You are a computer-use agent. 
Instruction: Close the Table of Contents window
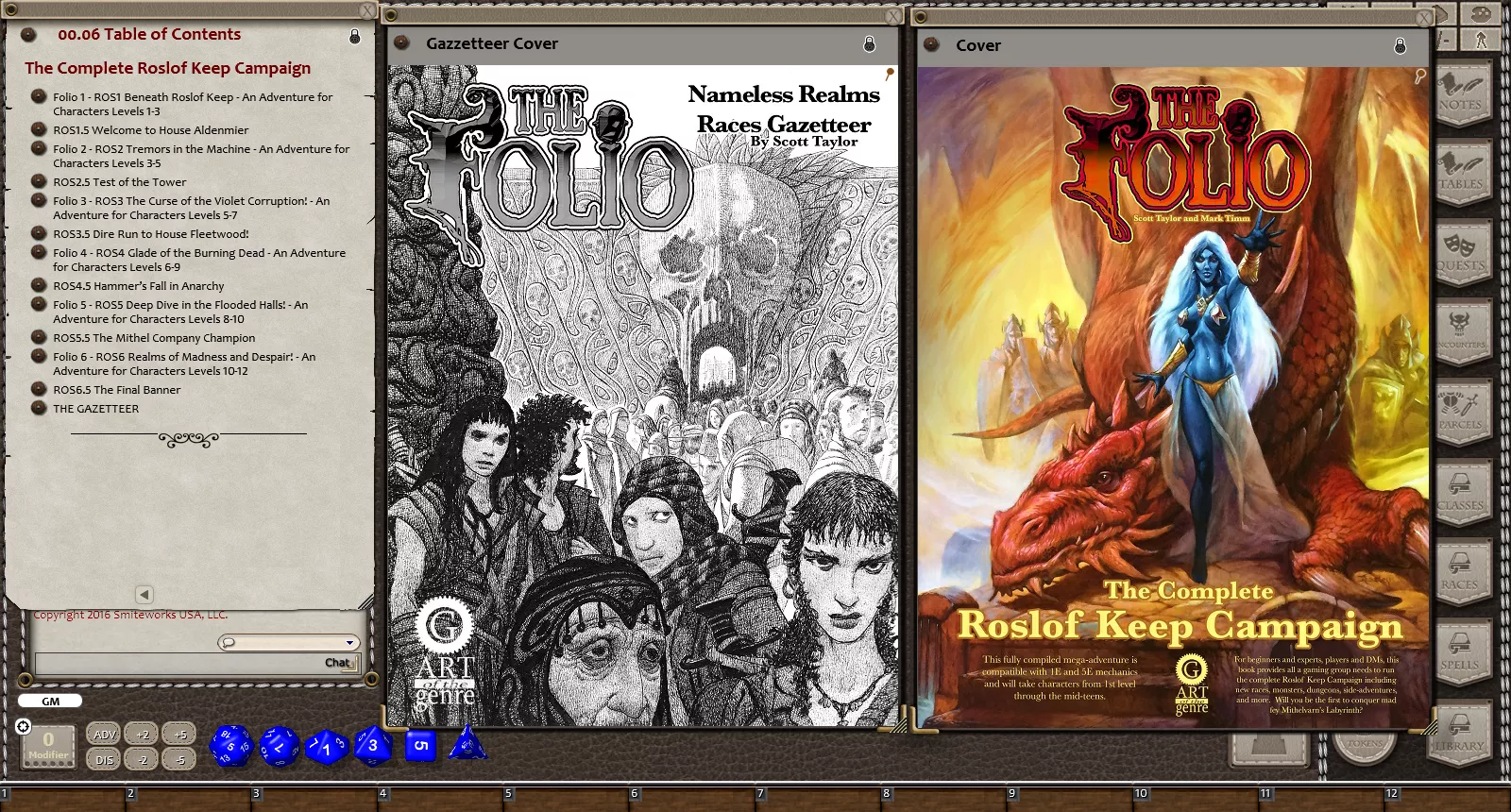tap(367, 10)
